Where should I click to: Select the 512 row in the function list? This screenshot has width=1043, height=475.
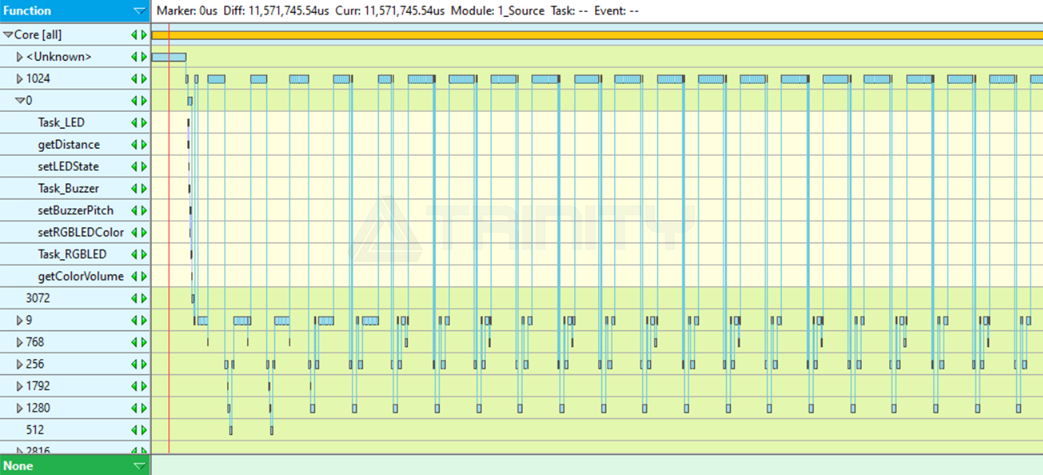pos(38,431)
